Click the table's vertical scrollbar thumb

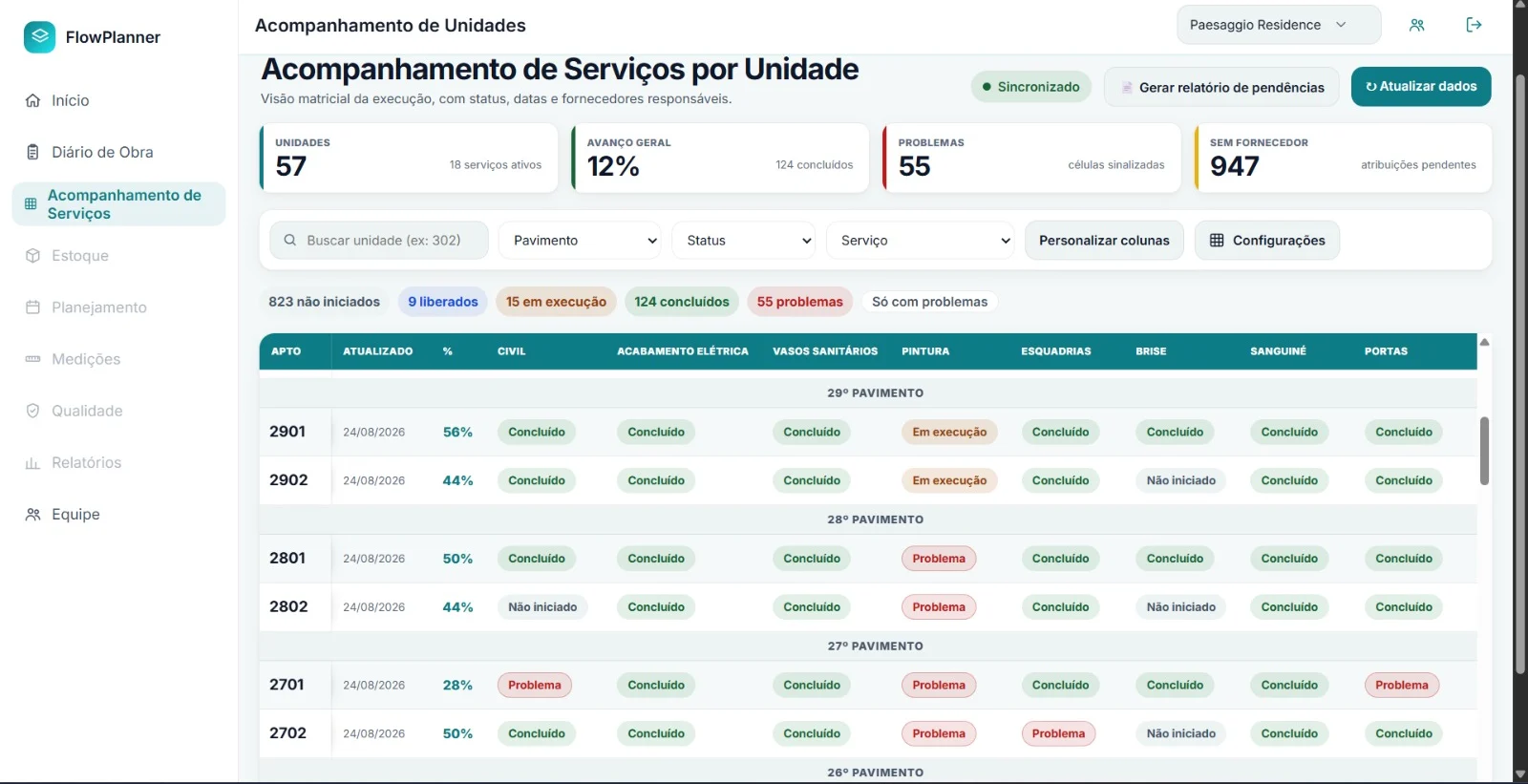1484,451
